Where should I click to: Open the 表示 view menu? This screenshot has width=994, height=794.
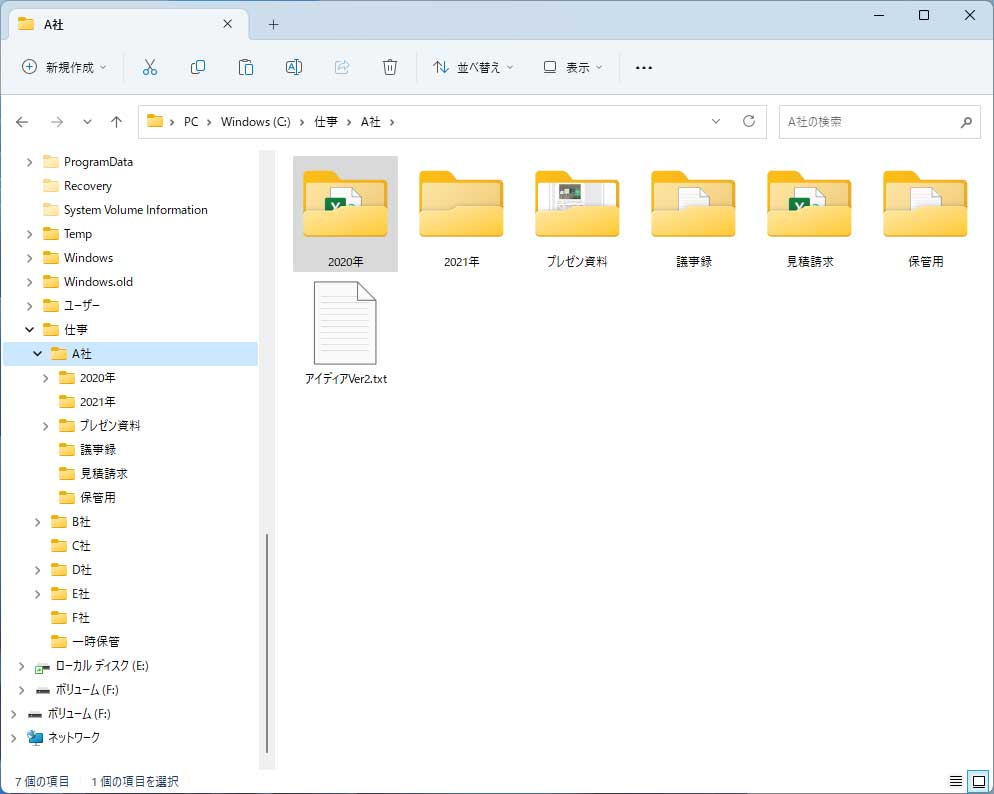[x=573, y=67]
